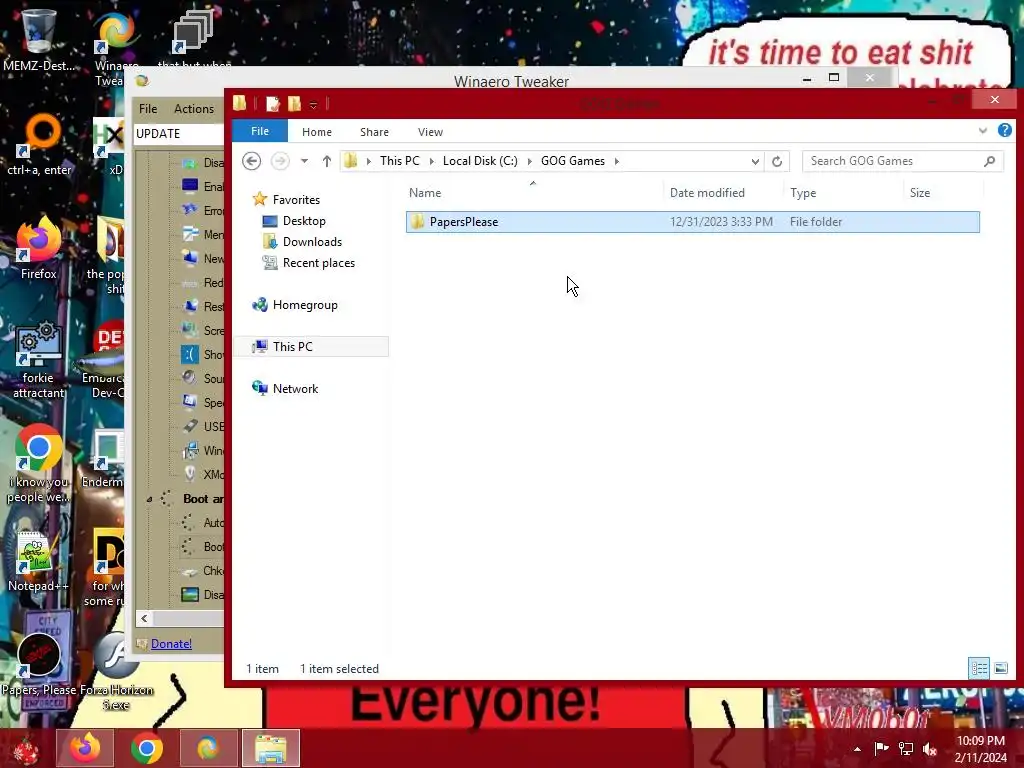This screenshot has height=768, width=1024.
Task: Click GOG Games in the address breadcrumb
Action: pos(573,161)
